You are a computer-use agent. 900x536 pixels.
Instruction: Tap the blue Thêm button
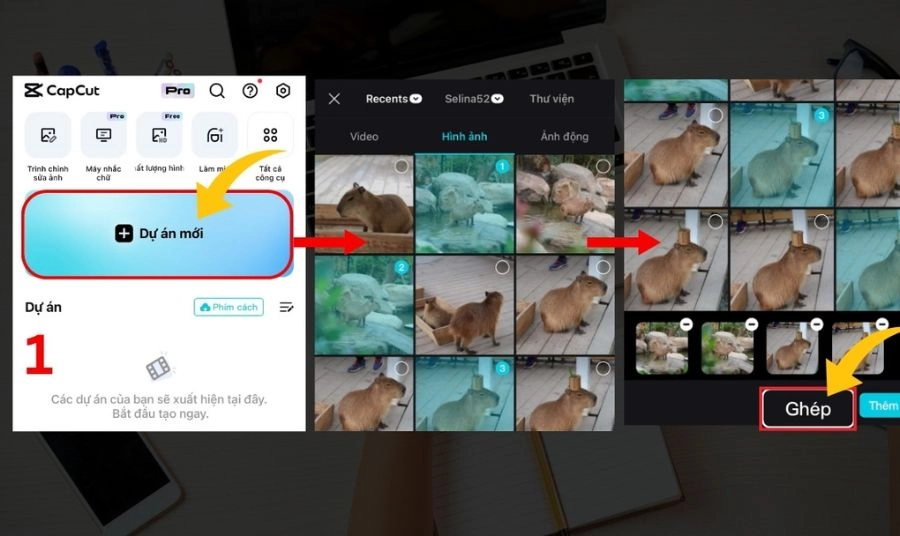[x=880, y=406]
